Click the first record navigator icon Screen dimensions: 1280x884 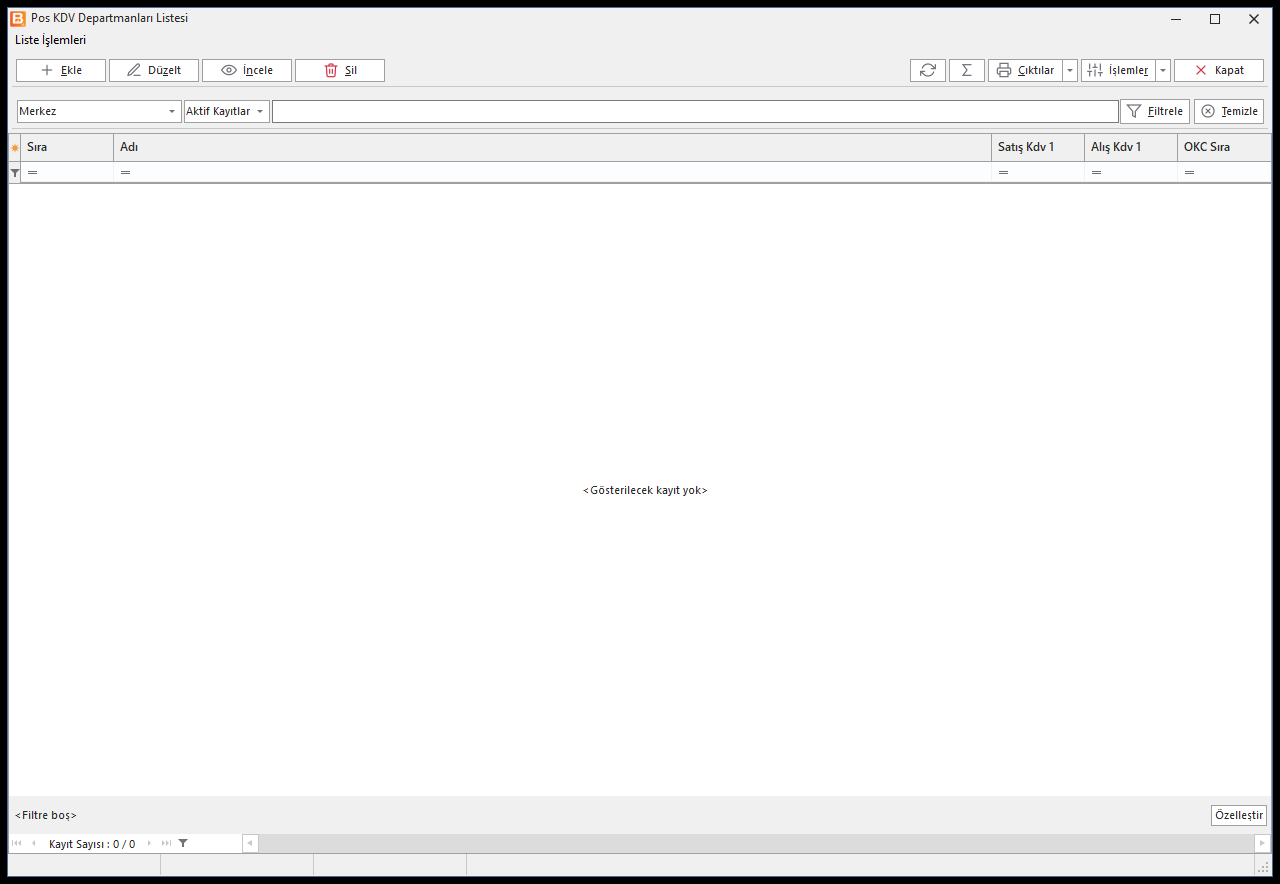(17, 843)
